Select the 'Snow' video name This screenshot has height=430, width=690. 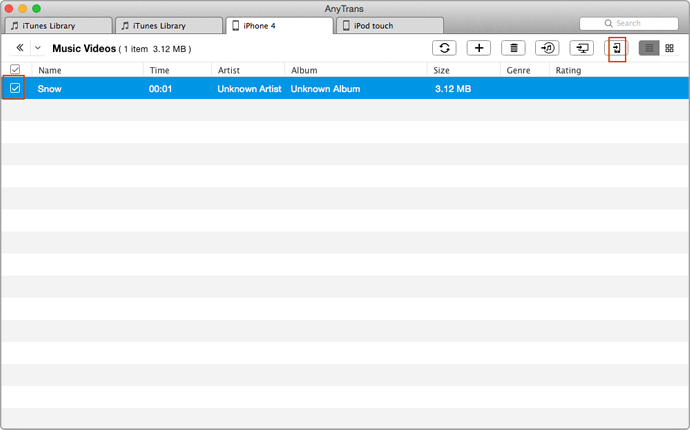click(49, 89)
